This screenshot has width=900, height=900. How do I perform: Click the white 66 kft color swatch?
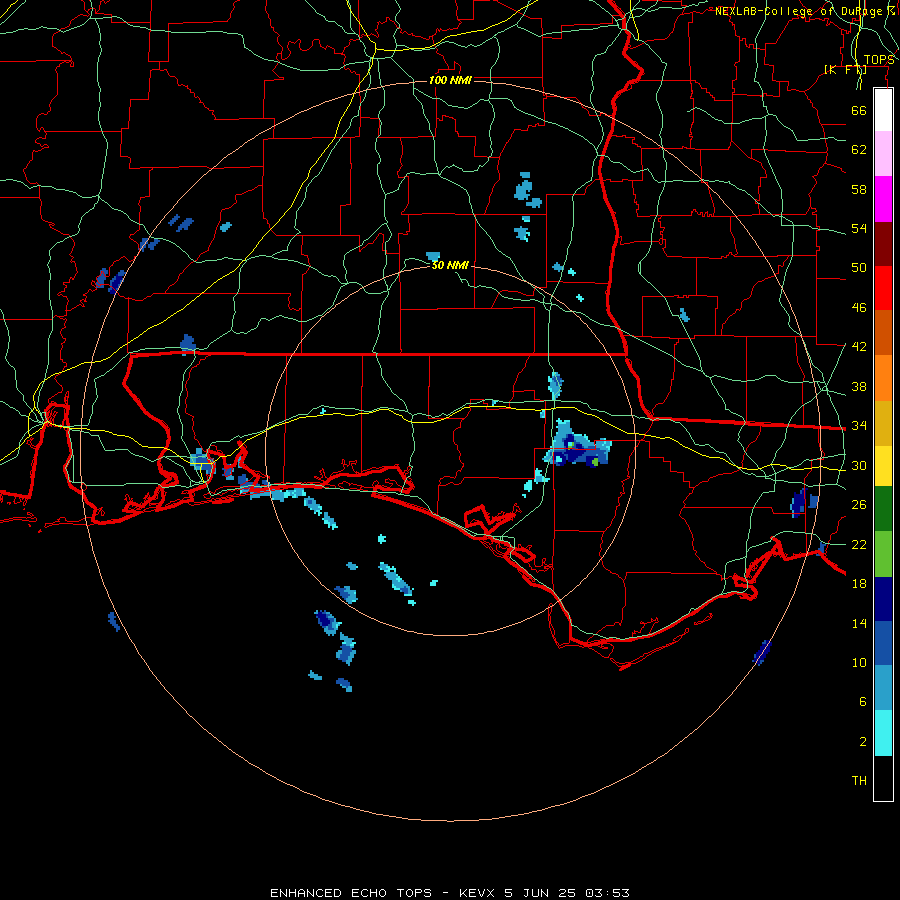[x=883, y=110]
